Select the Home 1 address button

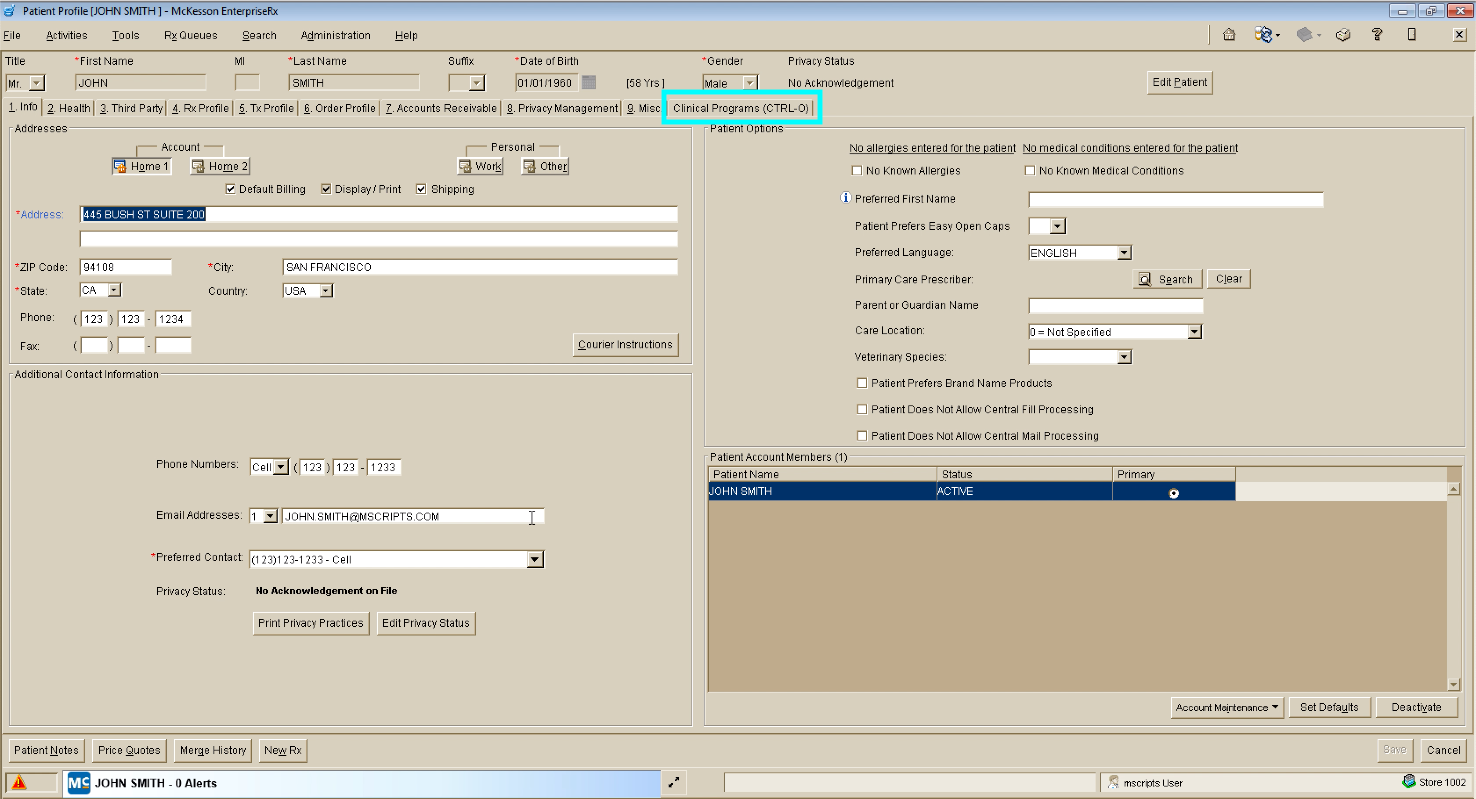[x=141, y=166]
